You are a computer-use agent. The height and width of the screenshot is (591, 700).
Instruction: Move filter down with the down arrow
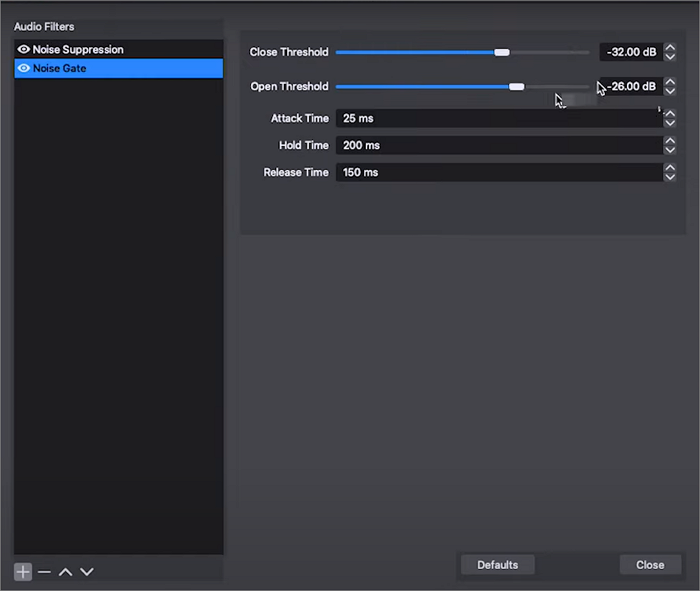point(87,571)
